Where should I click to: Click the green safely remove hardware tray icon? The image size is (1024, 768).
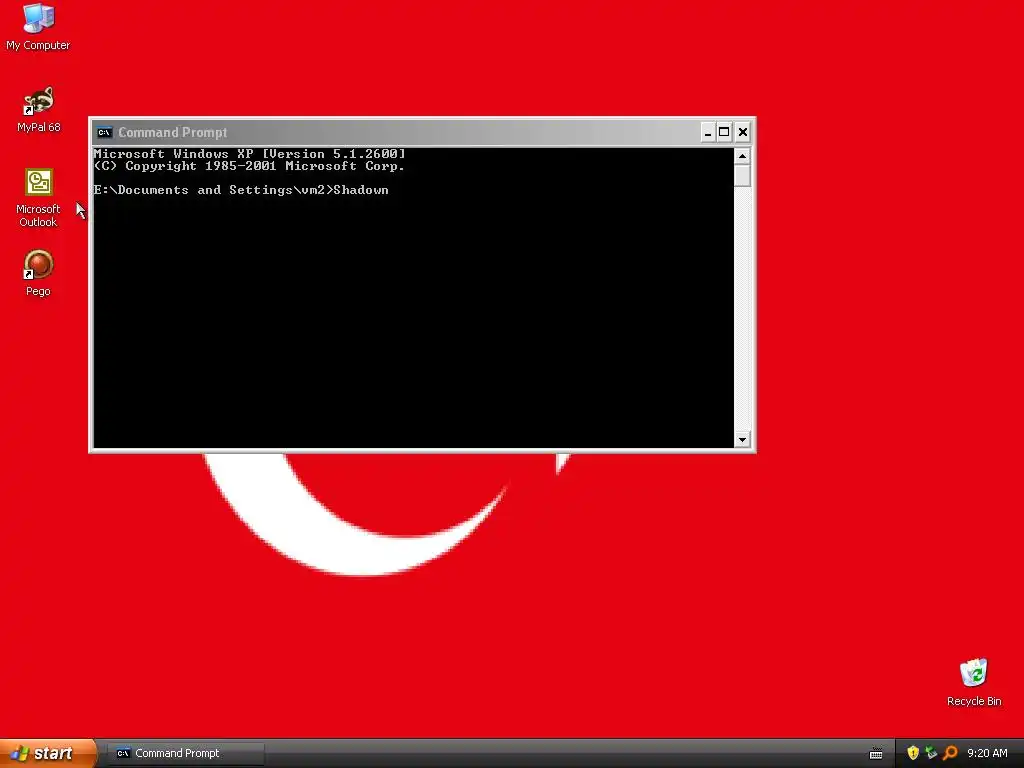[x=931, y=753]
